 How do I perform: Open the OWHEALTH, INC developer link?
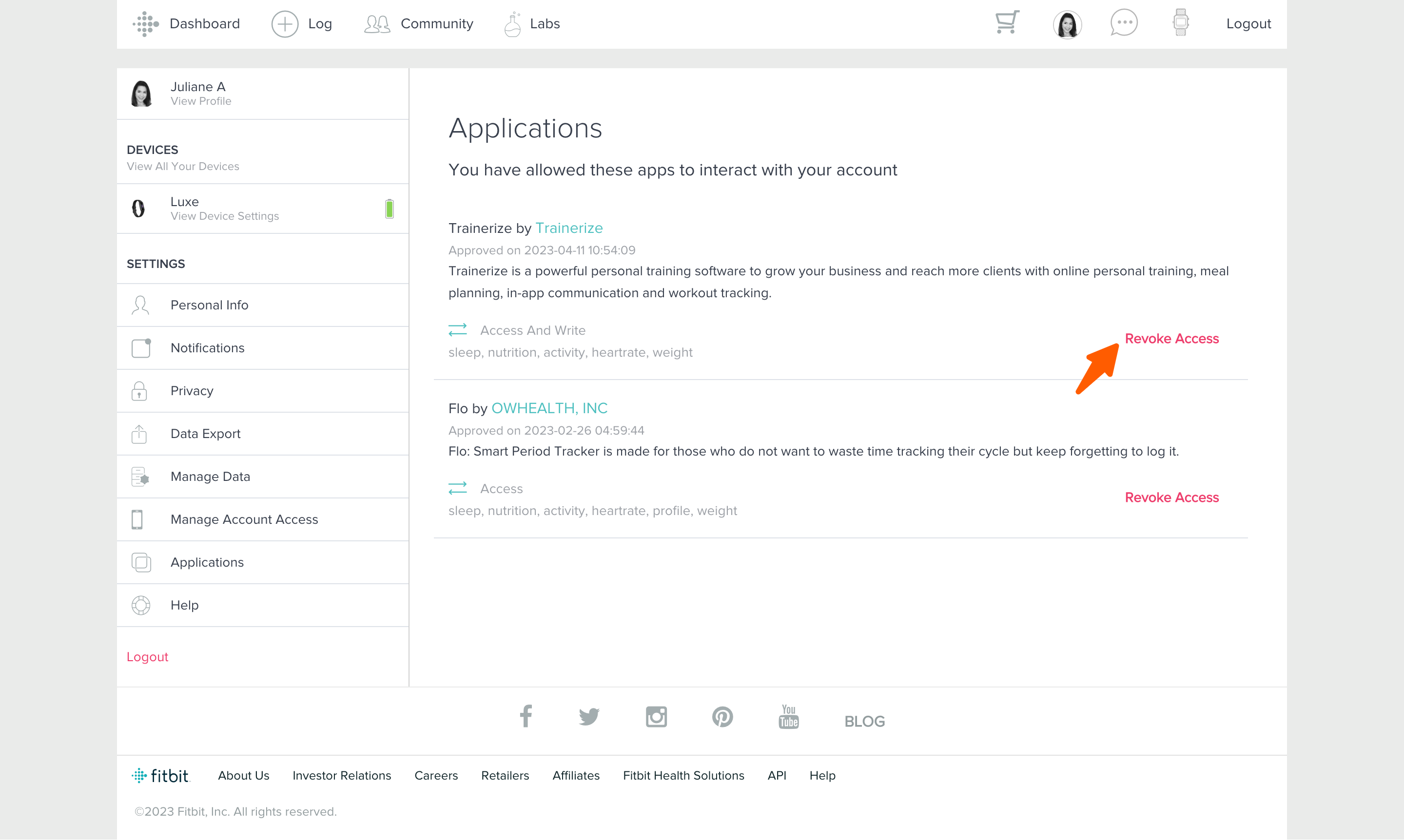click(x=549, y=408)
